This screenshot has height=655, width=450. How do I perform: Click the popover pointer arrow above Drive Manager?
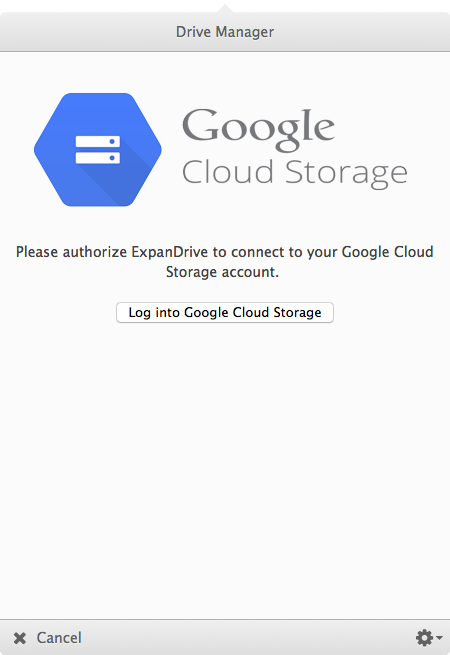(x=225, y=8)
